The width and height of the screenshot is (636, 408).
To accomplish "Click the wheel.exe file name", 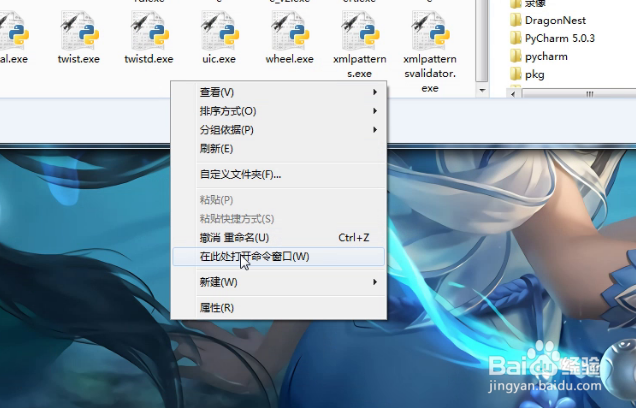I will pyautogui.click(x=290, y=59).
